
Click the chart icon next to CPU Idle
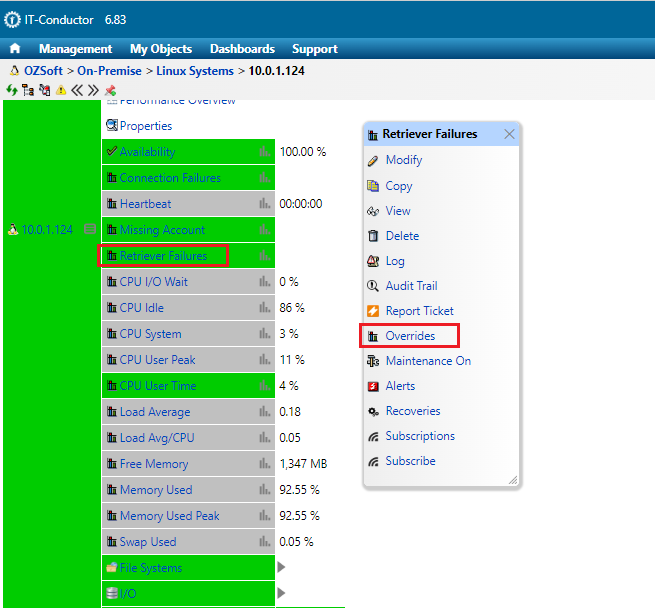[264, 308]
